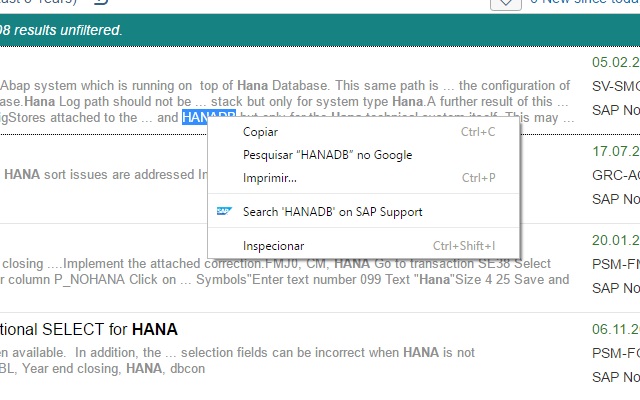Click snippet 'Implement the attached correction'
Image resolution: width=640 pixels, height=400 pixels.
[162, 264]
